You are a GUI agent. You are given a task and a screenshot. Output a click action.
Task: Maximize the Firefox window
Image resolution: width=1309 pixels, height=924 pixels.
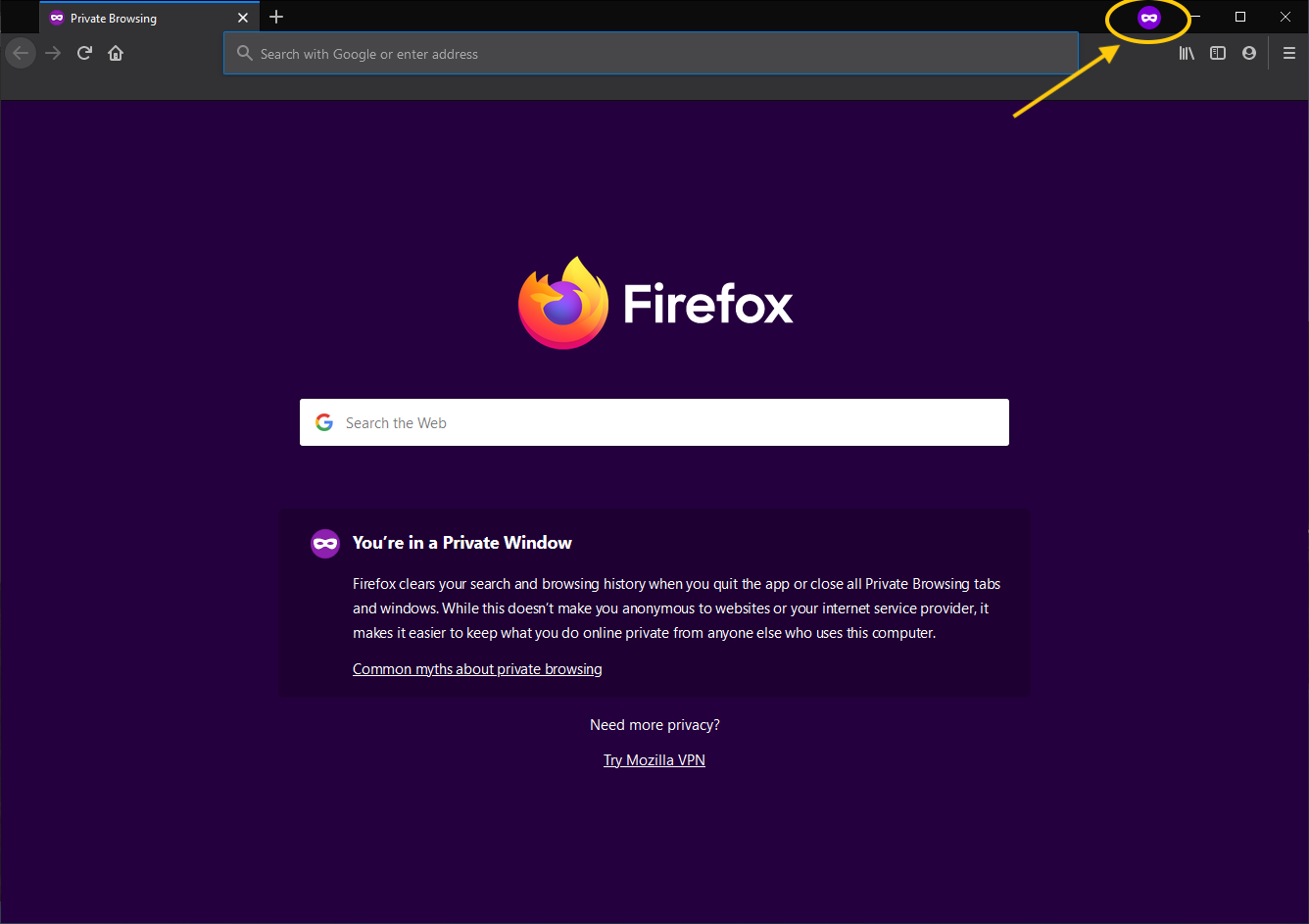[1240, 17]
